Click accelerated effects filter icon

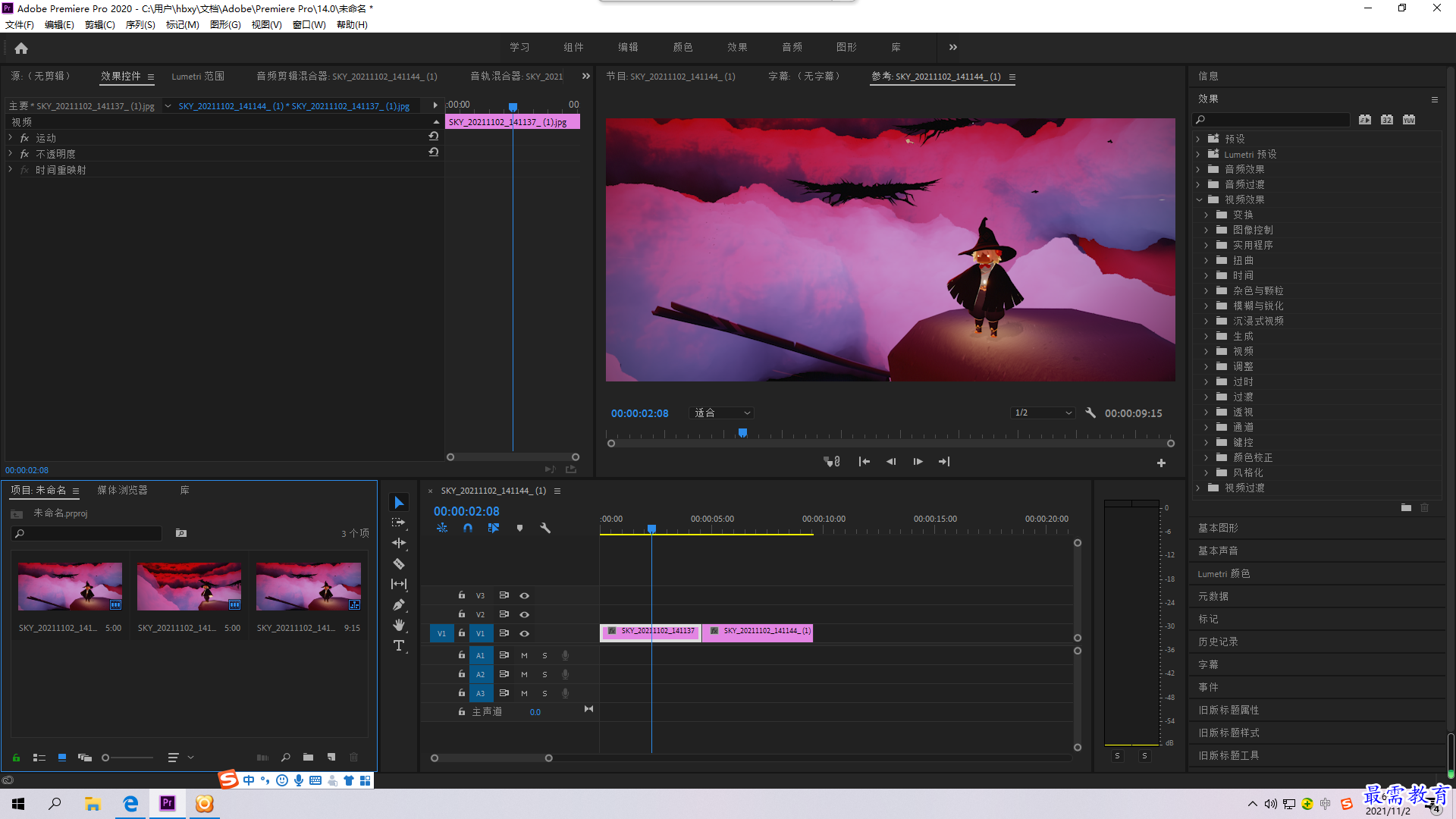[x=1365, y=120]
